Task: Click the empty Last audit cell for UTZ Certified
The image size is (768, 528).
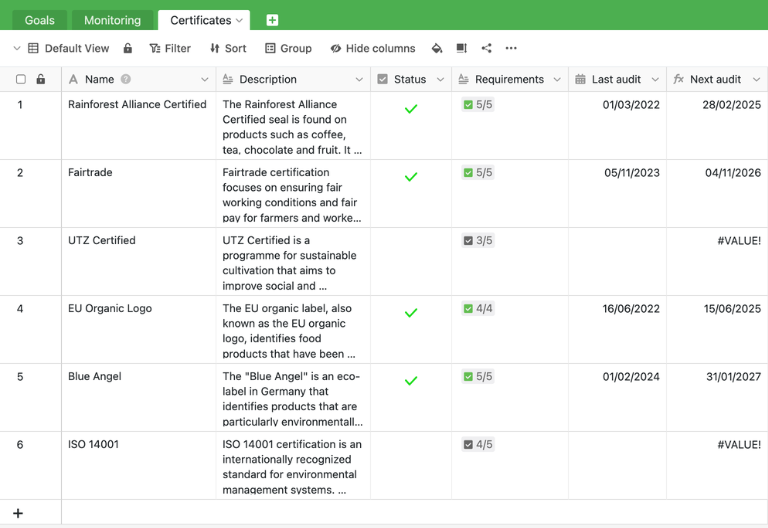Action: (617, 262)
